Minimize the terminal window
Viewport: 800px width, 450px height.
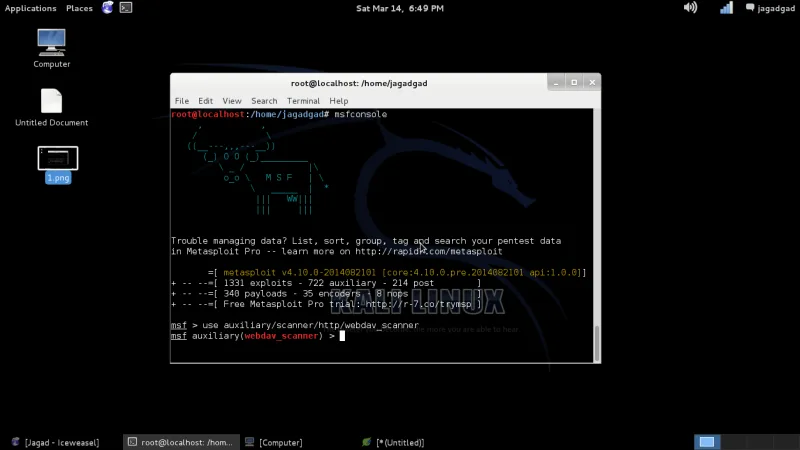[x=556, y=82]
